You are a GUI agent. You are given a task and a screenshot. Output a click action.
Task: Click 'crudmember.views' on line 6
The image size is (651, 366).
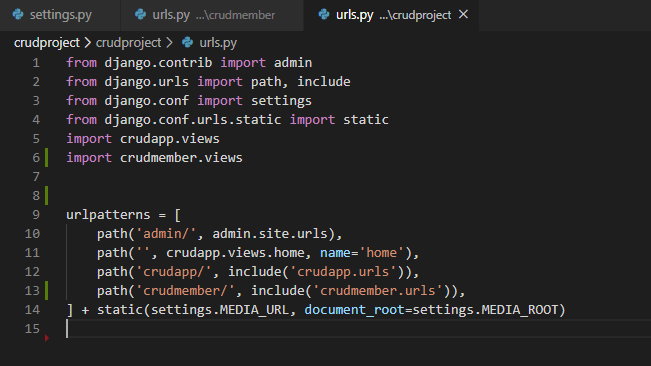pos(181,158)
